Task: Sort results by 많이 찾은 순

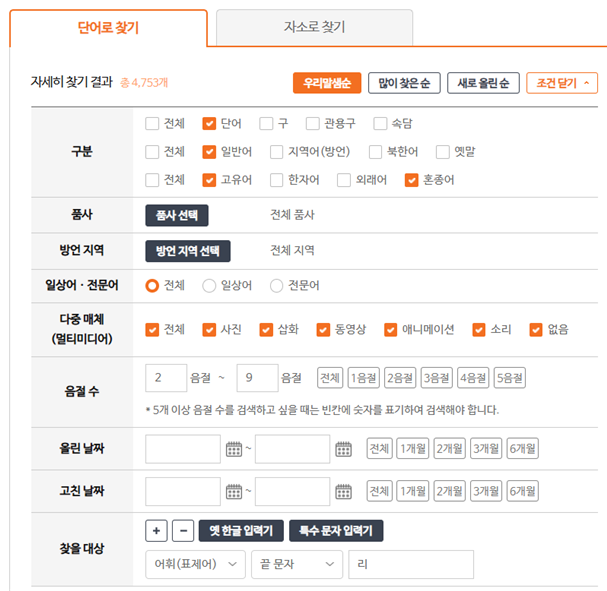Action: click(x=404, y=83)
